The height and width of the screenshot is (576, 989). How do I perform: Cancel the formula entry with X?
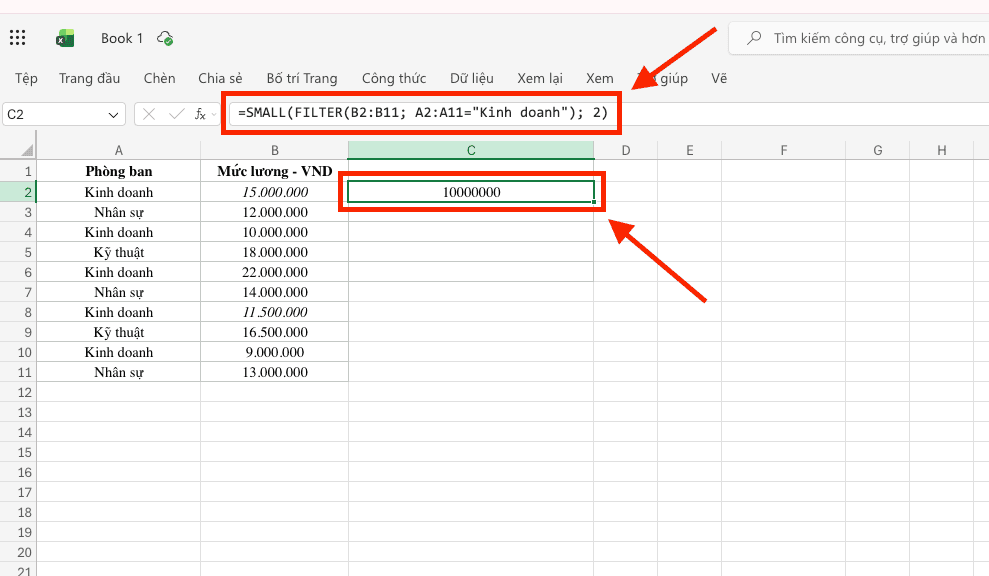point(149,114)
